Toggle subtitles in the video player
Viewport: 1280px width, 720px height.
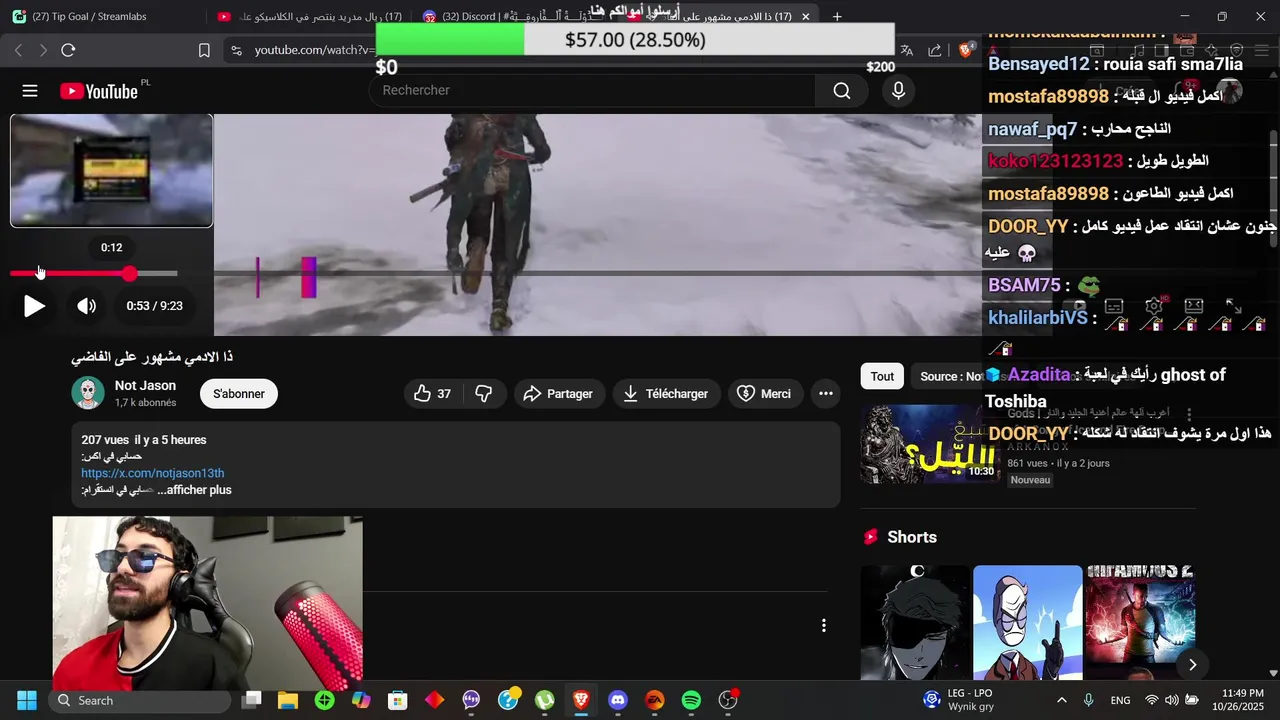1114,306
